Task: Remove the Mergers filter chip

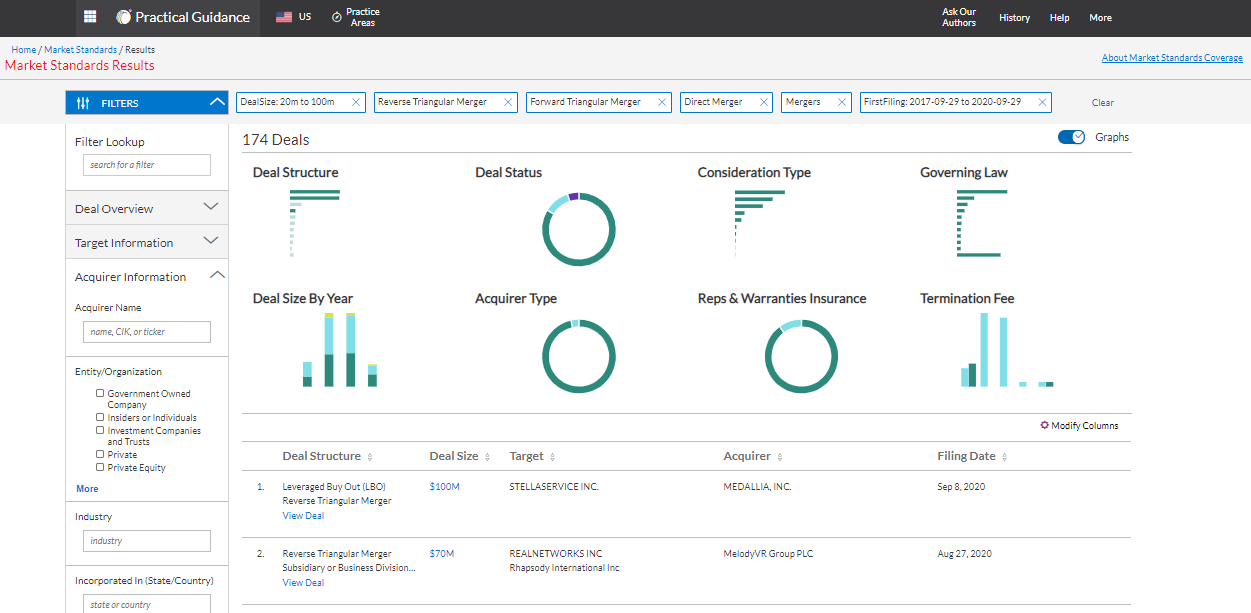Action: (842, 102)
